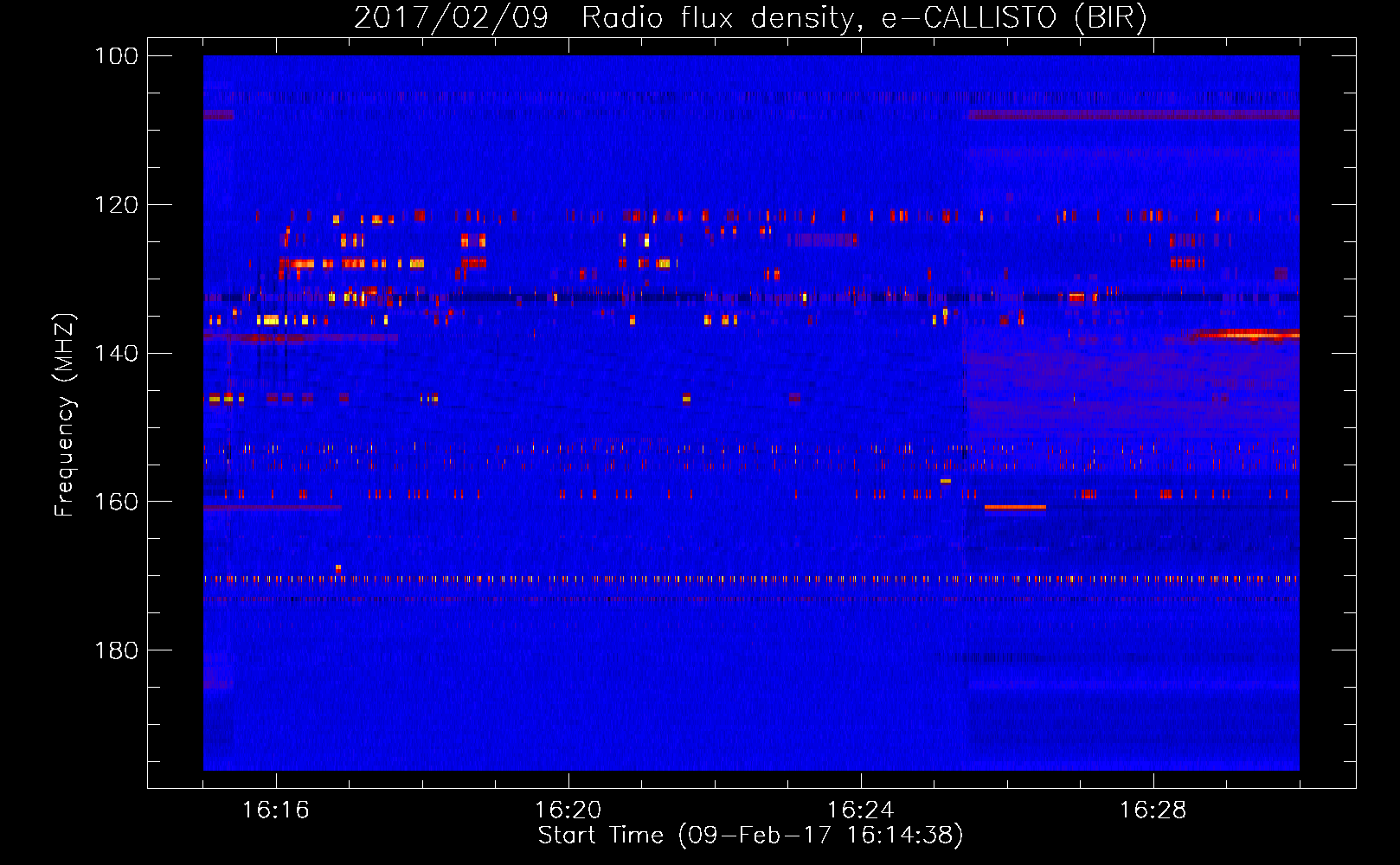The image size is (1400, 865).
Task: Select the 'e-CALLISTO (BIR)' text in title
Action: tap(1014, 17)
